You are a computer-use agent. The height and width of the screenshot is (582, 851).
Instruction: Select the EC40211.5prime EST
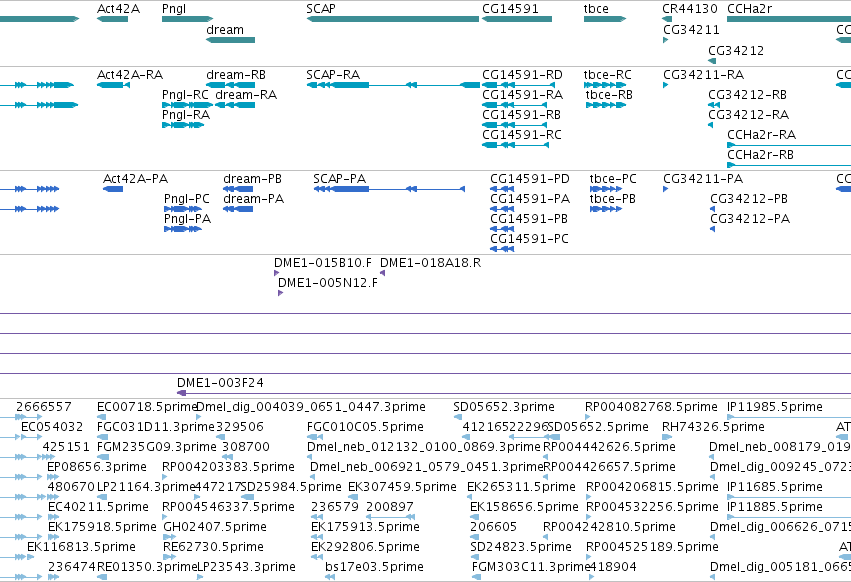53,517
